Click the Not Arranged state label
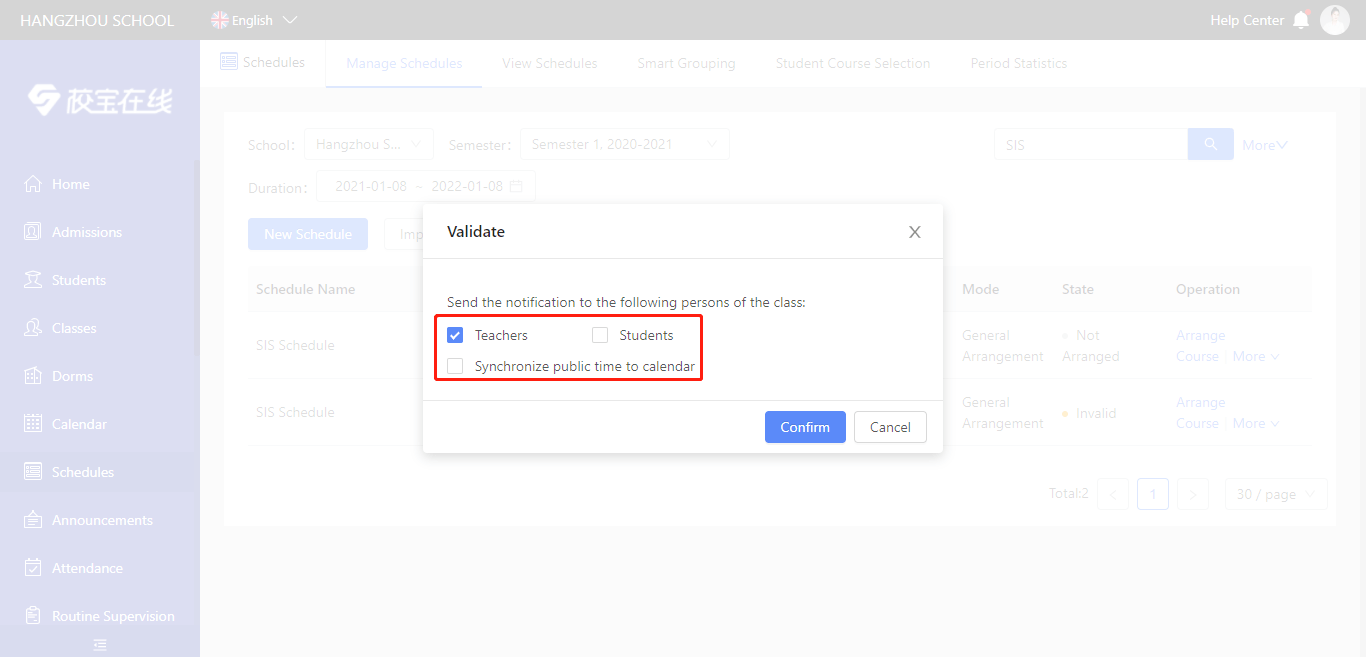 [1091, 345]
